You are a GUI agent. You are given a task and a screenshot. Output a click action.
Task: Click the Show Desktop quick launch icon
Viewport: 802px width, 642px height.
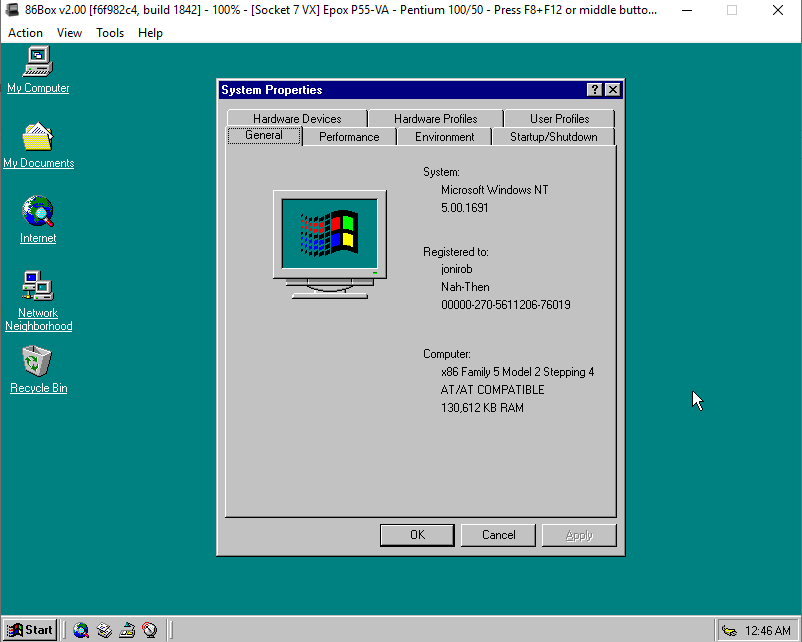coord(127,630)
